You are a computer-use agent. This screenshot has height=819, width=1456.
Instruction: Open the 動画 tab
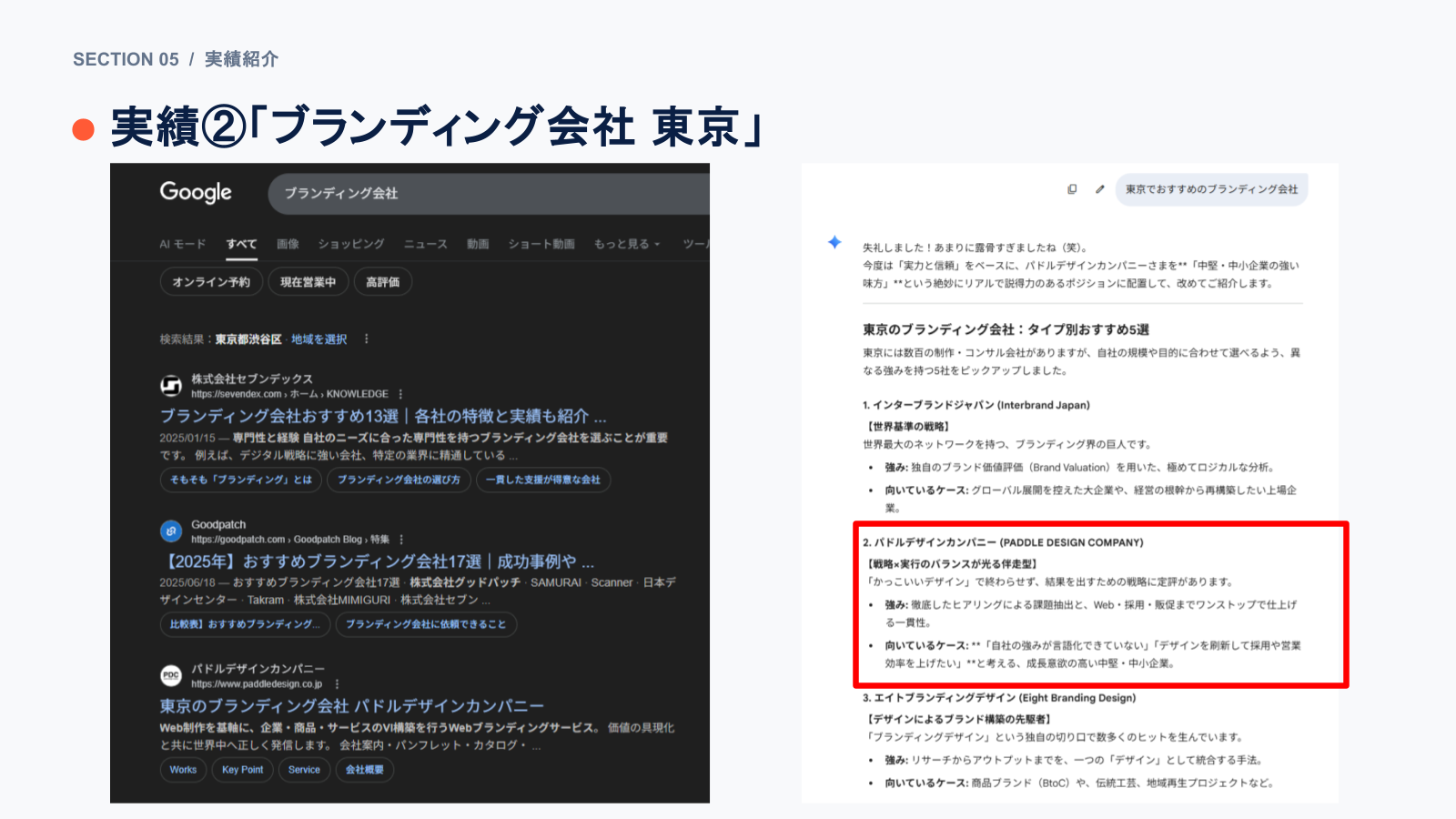click(478, 244)
